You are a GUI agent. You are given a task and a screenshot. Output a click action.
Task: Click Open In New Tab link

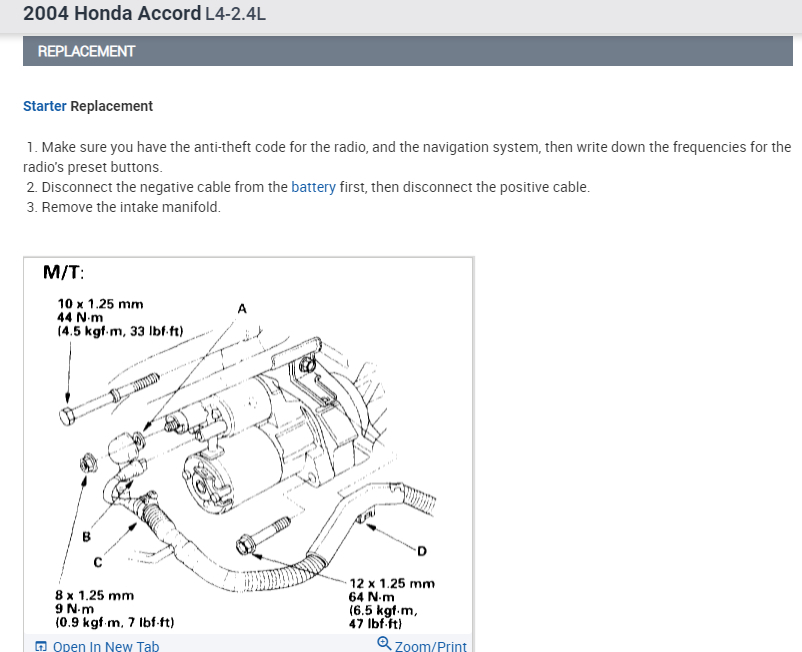(x=106, y=646)
